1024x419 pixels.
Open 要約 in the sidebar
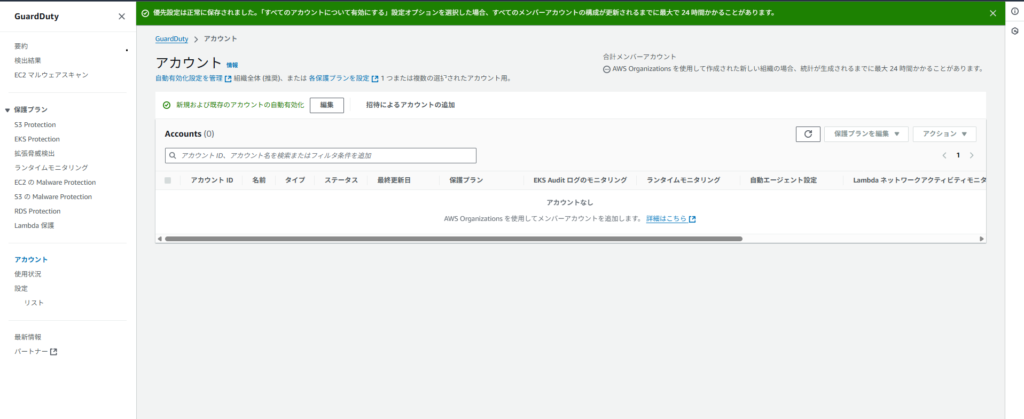click(x=21, y=46)
